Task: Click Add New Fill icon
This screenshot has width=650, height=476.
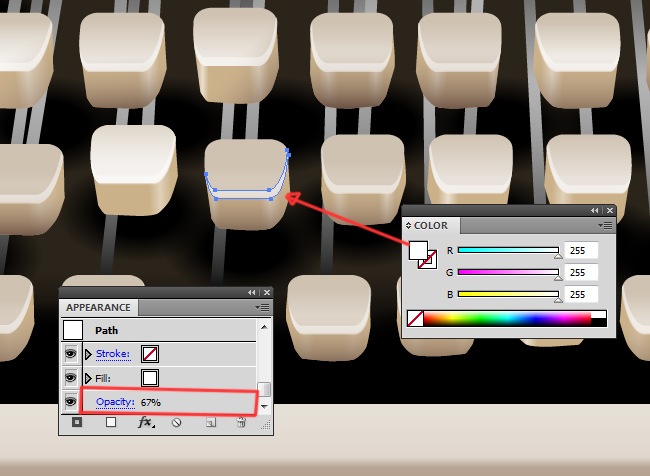Action: tap(111, 422)
